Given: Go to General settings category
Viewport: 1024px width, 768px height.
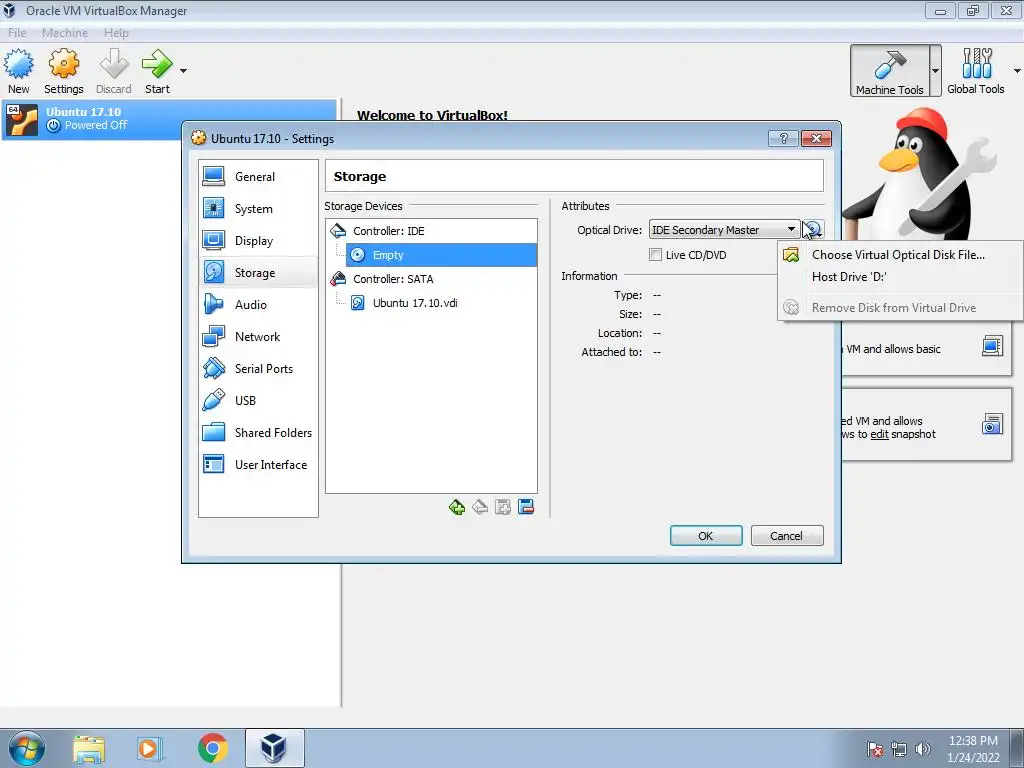Looking at the screenshot, I should coord(258,176).
